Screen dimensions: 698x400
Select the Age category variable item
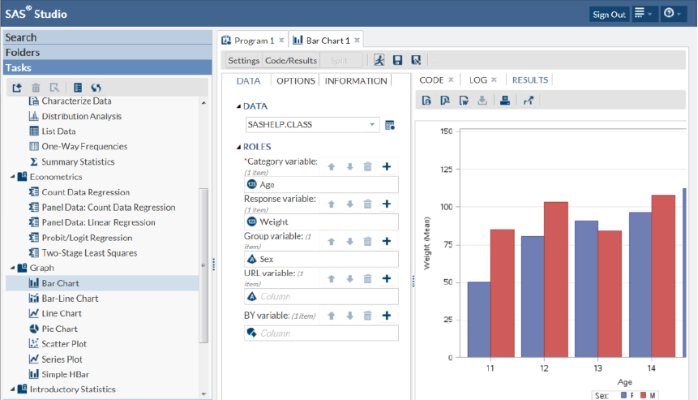[x=321, y=185]
